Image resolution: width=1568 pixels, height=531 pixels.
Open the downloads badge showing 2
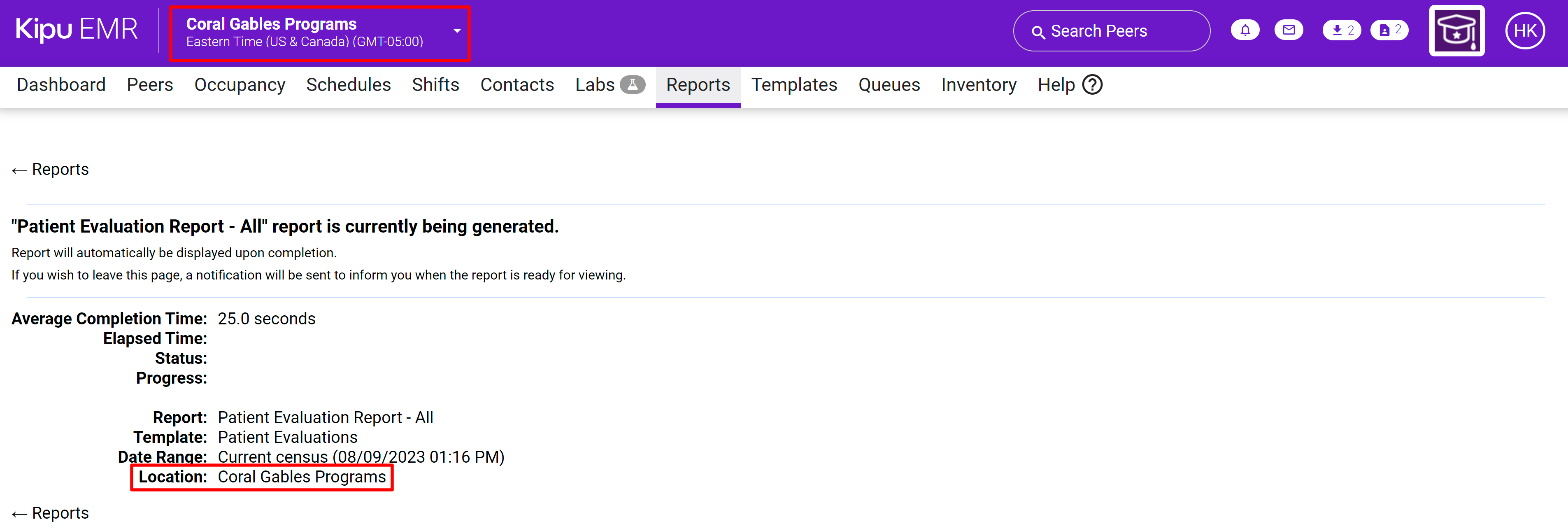(1341, 30)
